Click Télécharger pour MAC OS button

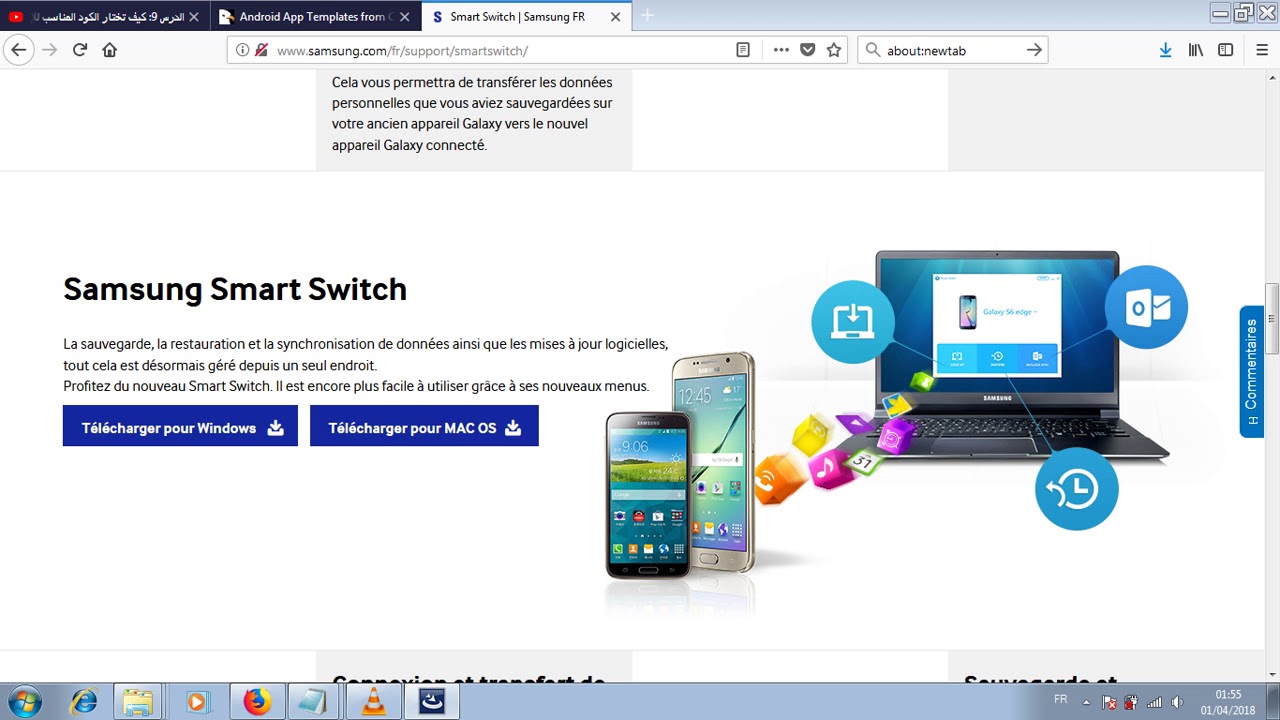coord(424,426)
